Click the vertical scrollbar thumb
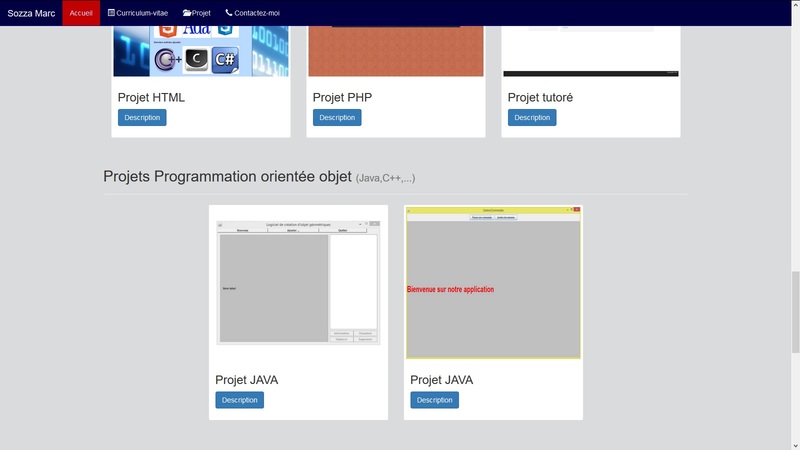The height and width of the screenshot is (450, 800). [795, 310]
